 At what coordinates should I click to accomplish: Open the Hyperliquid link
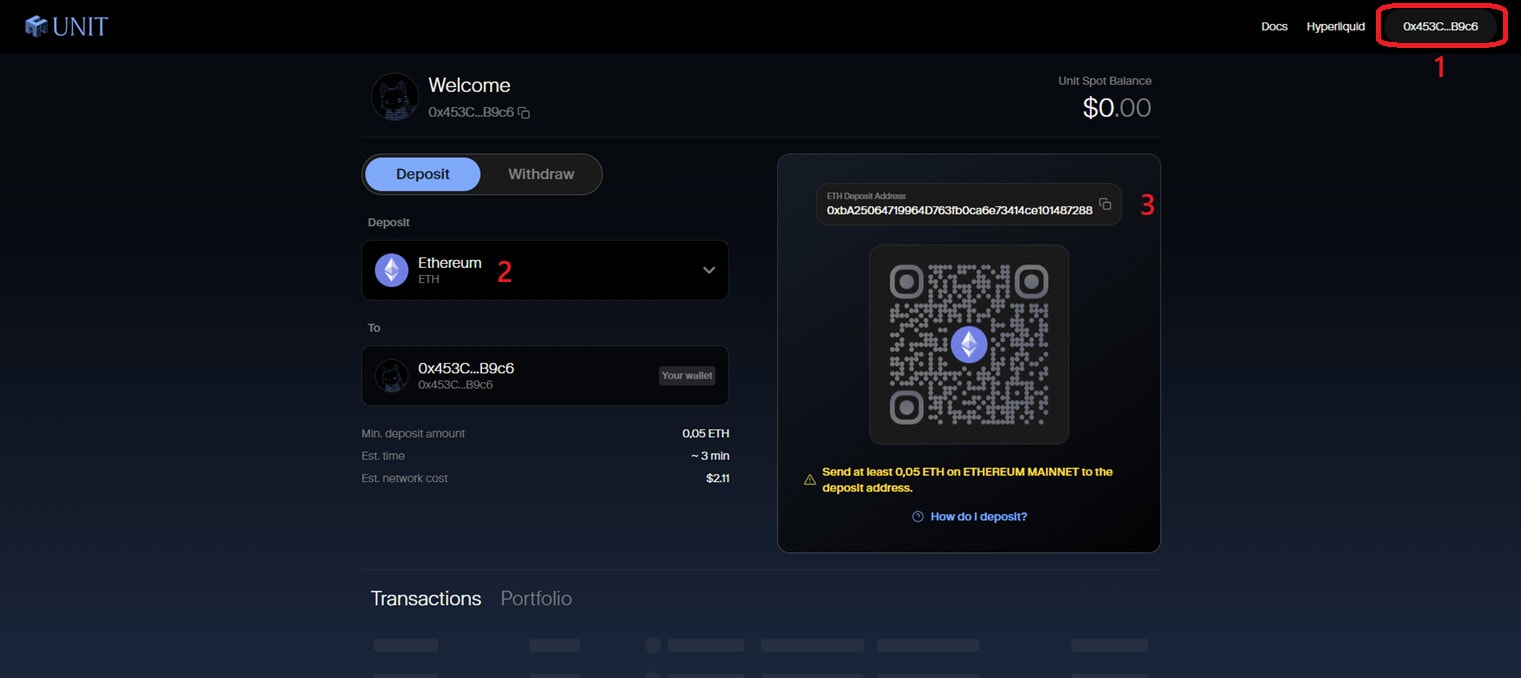coord(1335,27)
